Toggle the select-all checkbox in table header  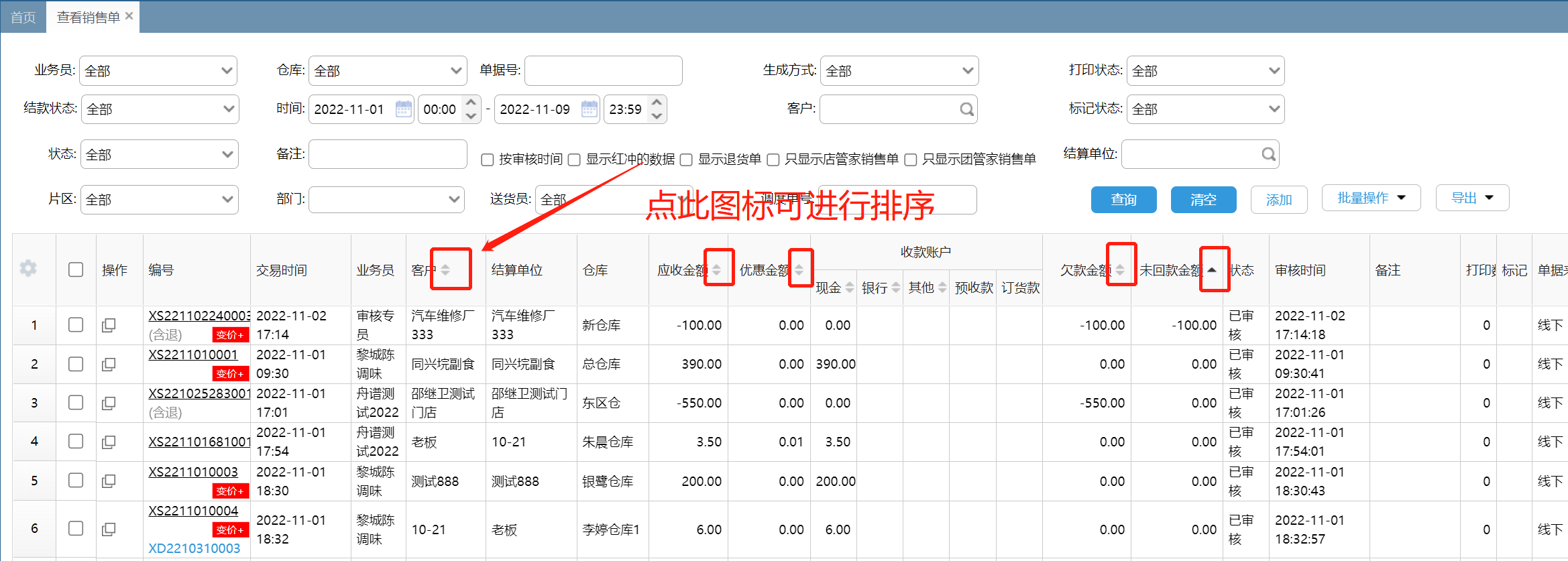pos(76,269)
